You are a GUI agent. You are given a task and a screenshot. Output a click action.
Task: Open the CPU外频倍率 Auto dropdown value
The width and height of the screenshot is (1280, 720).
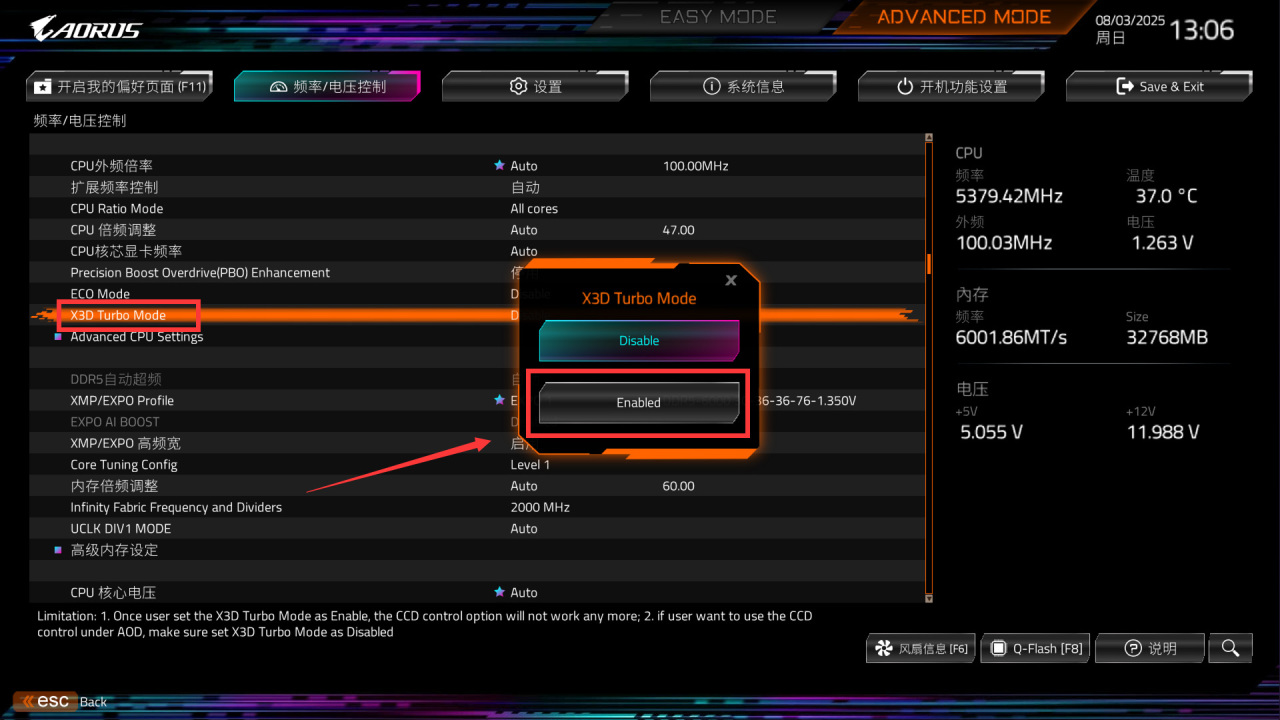pyautogui.click(x=524, y=166)
